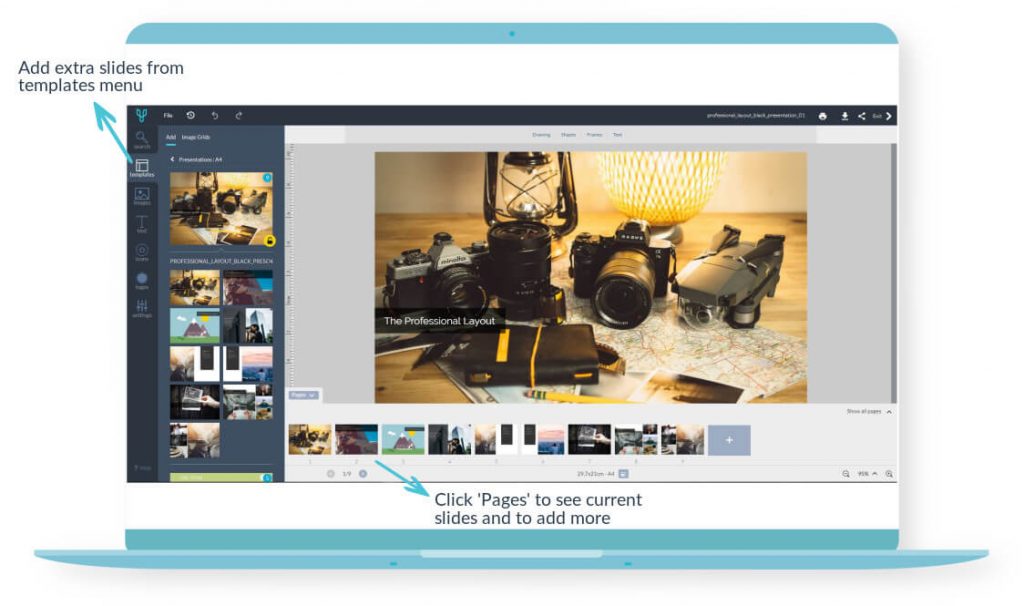Open the Print option
Image resolution: width=1024 pixels, height=606 pixels.
[823, 116]
